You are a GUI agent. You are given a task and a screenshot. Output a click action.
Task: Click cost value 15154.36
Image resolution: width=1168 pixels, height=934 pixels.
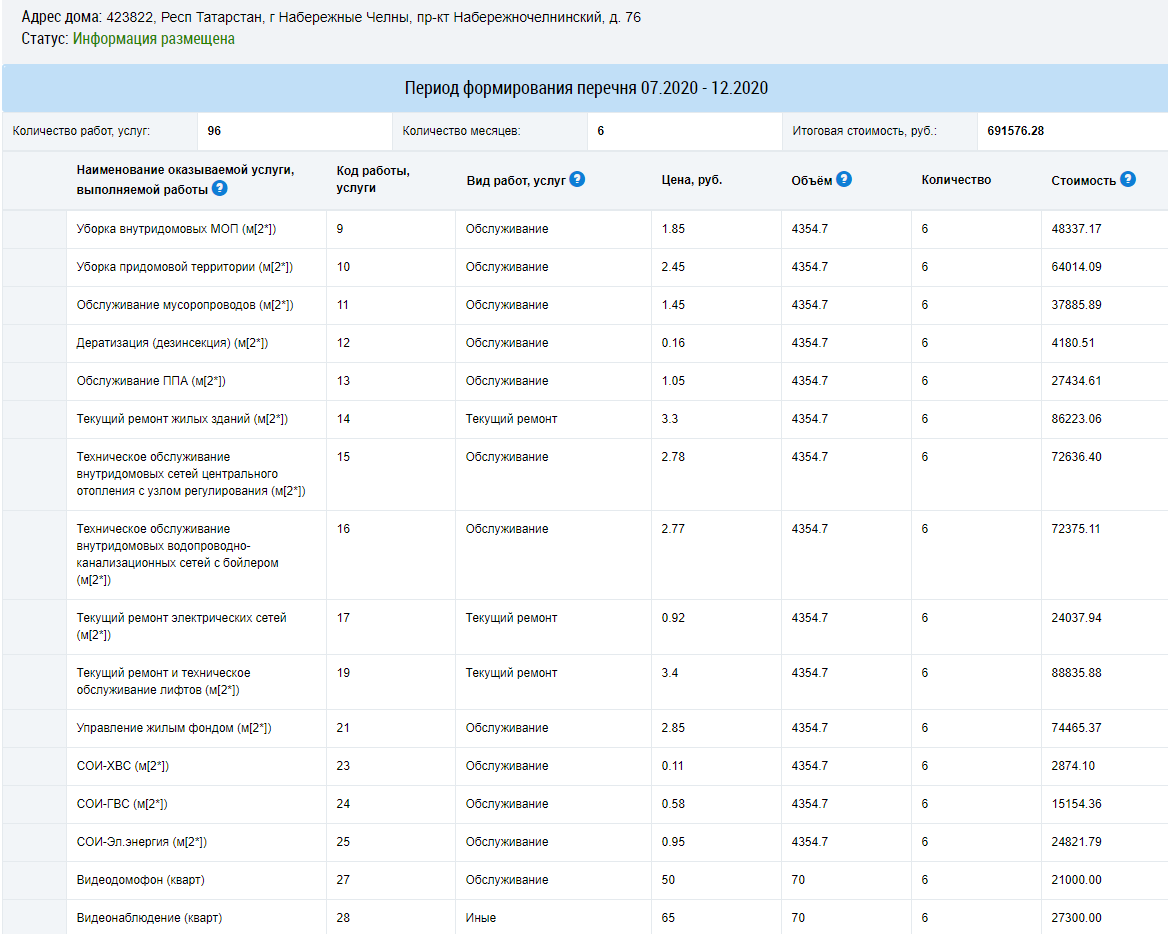tap(1076, 804)
